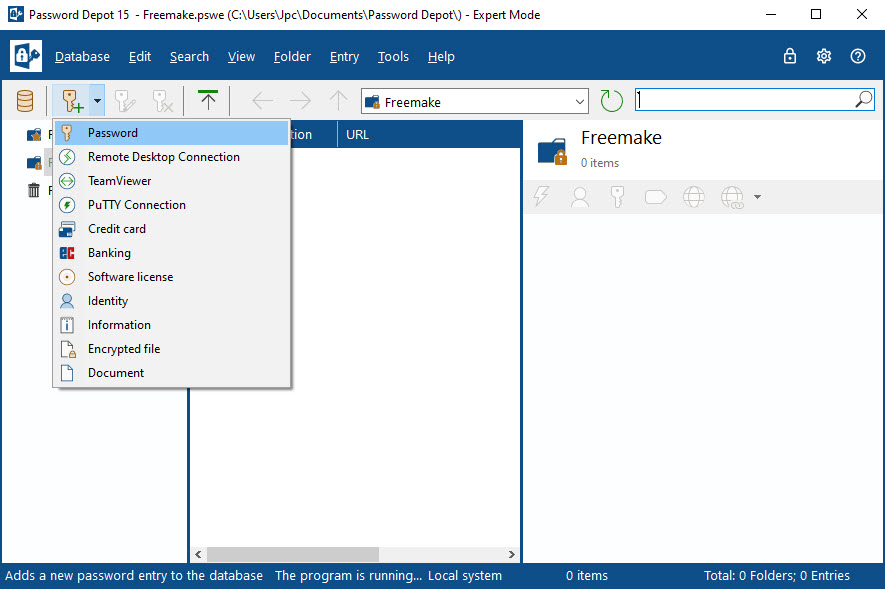Open the Help menu
This screenshot has height=589, width=885.
441,56
